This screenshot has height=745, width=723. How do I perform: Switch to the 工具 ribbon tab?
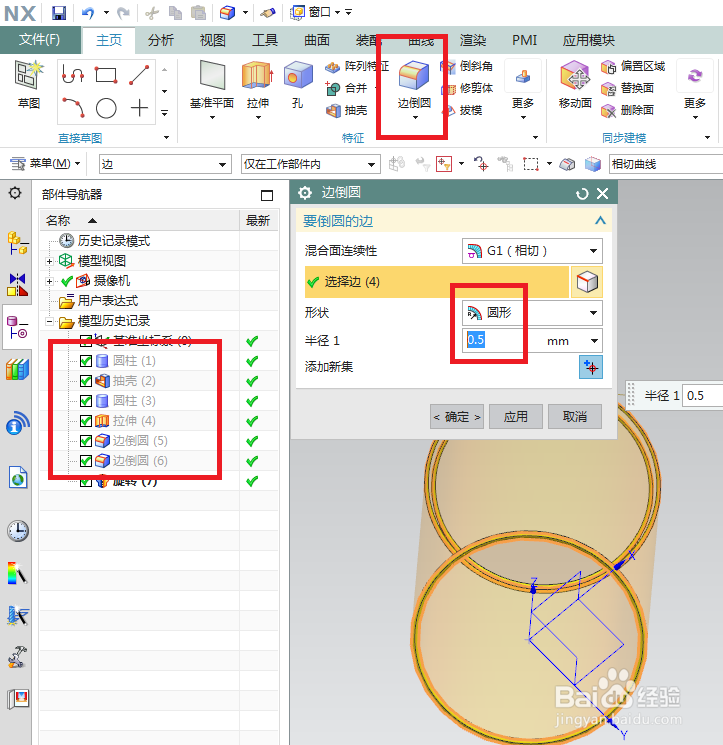click(265, 40)
